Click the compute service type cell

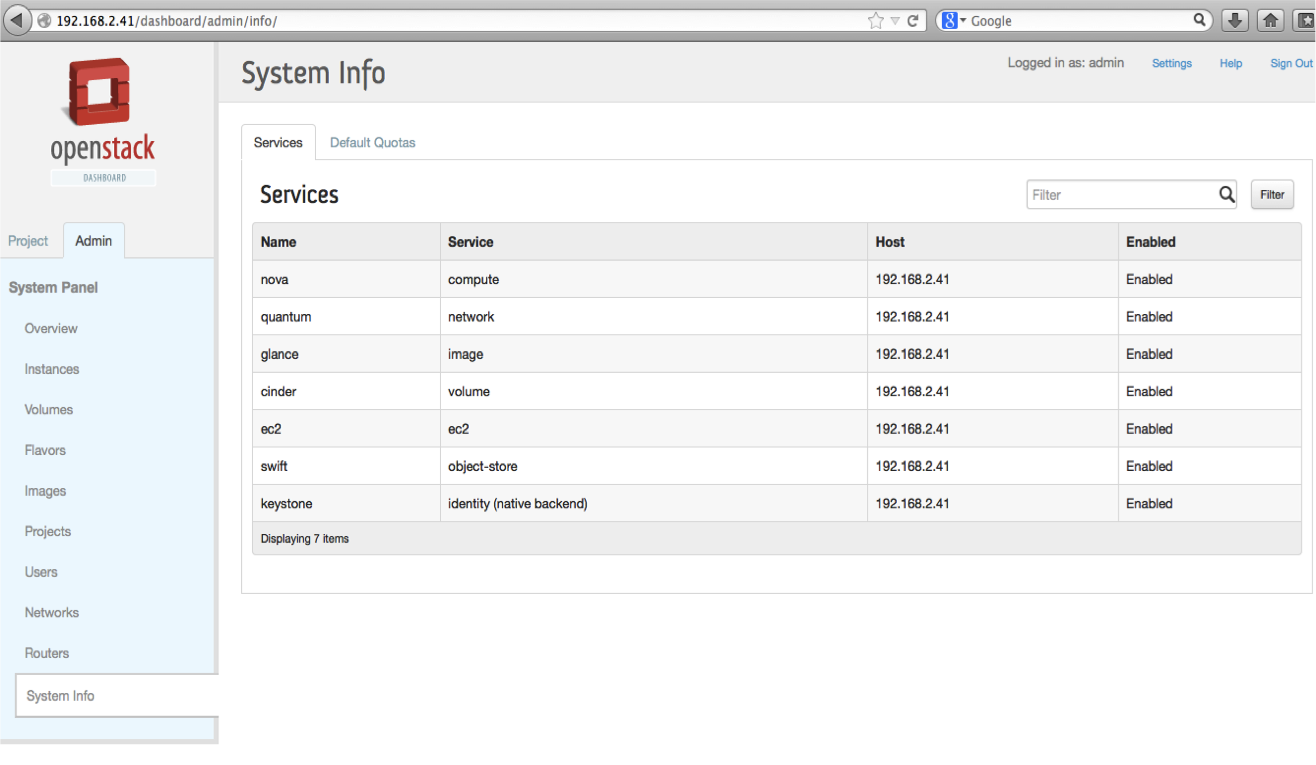tap(654, 280)
